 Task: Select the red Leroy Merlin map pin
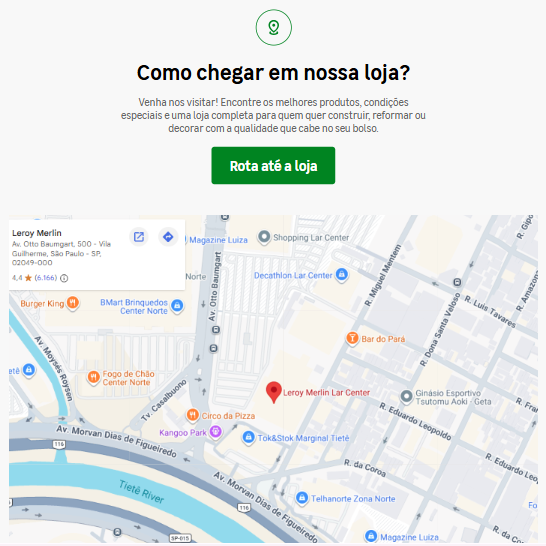274,392
